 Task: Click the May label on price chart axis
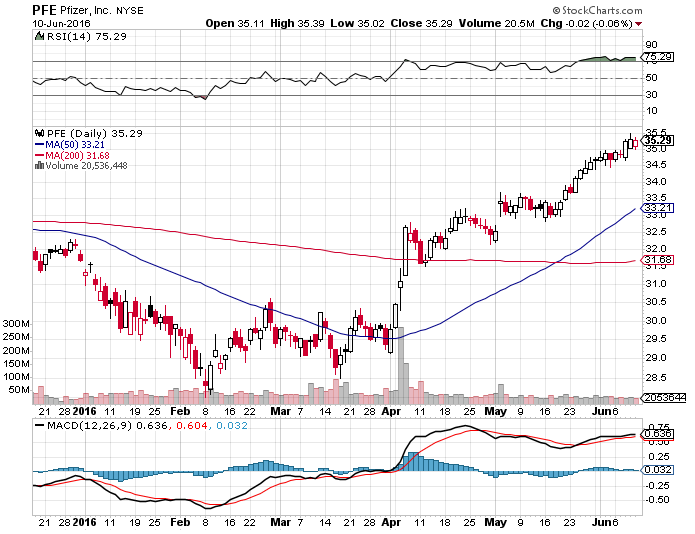point(496,411)
